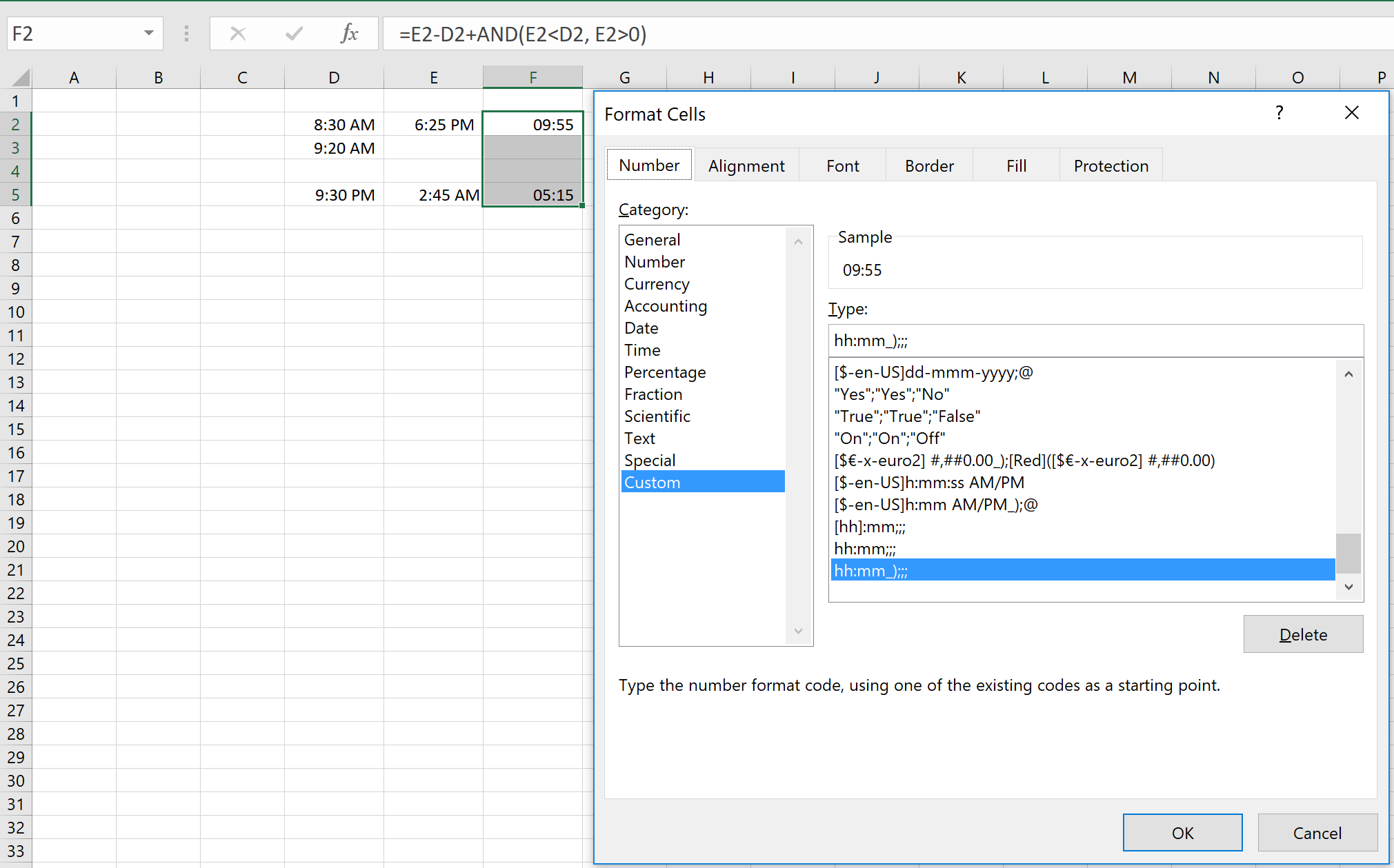Switch to the Font tab
This screenshot has width=1394, height=868.
coord(842,165)
